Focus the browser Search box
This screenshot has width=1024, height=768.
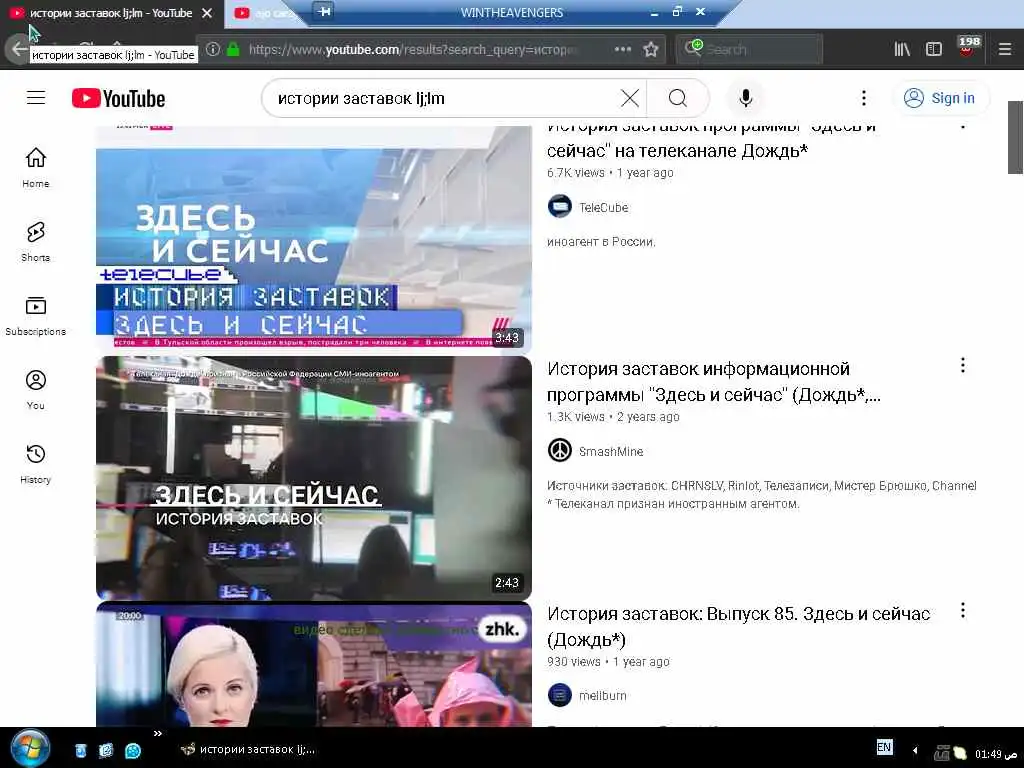point(749,49)
